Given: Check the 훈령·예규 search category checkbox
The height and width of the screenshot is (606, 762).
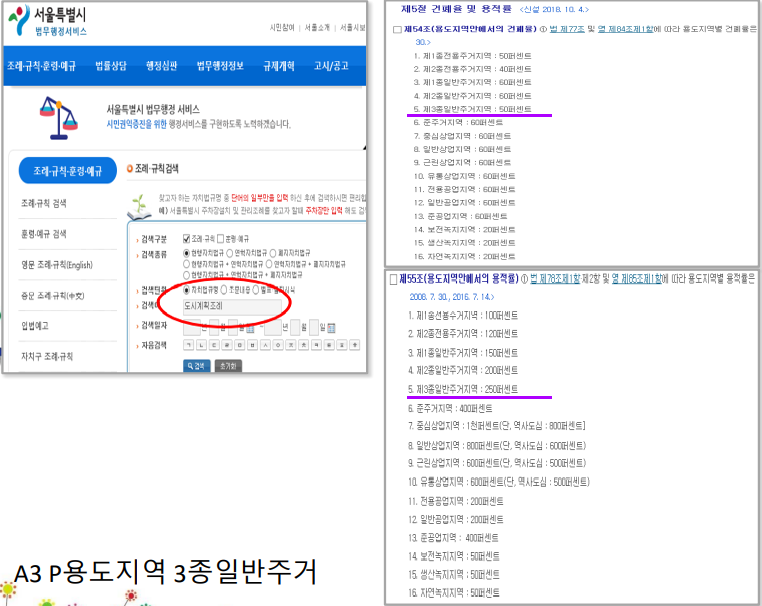Looking at the screenshot, I should coord(220,239).
